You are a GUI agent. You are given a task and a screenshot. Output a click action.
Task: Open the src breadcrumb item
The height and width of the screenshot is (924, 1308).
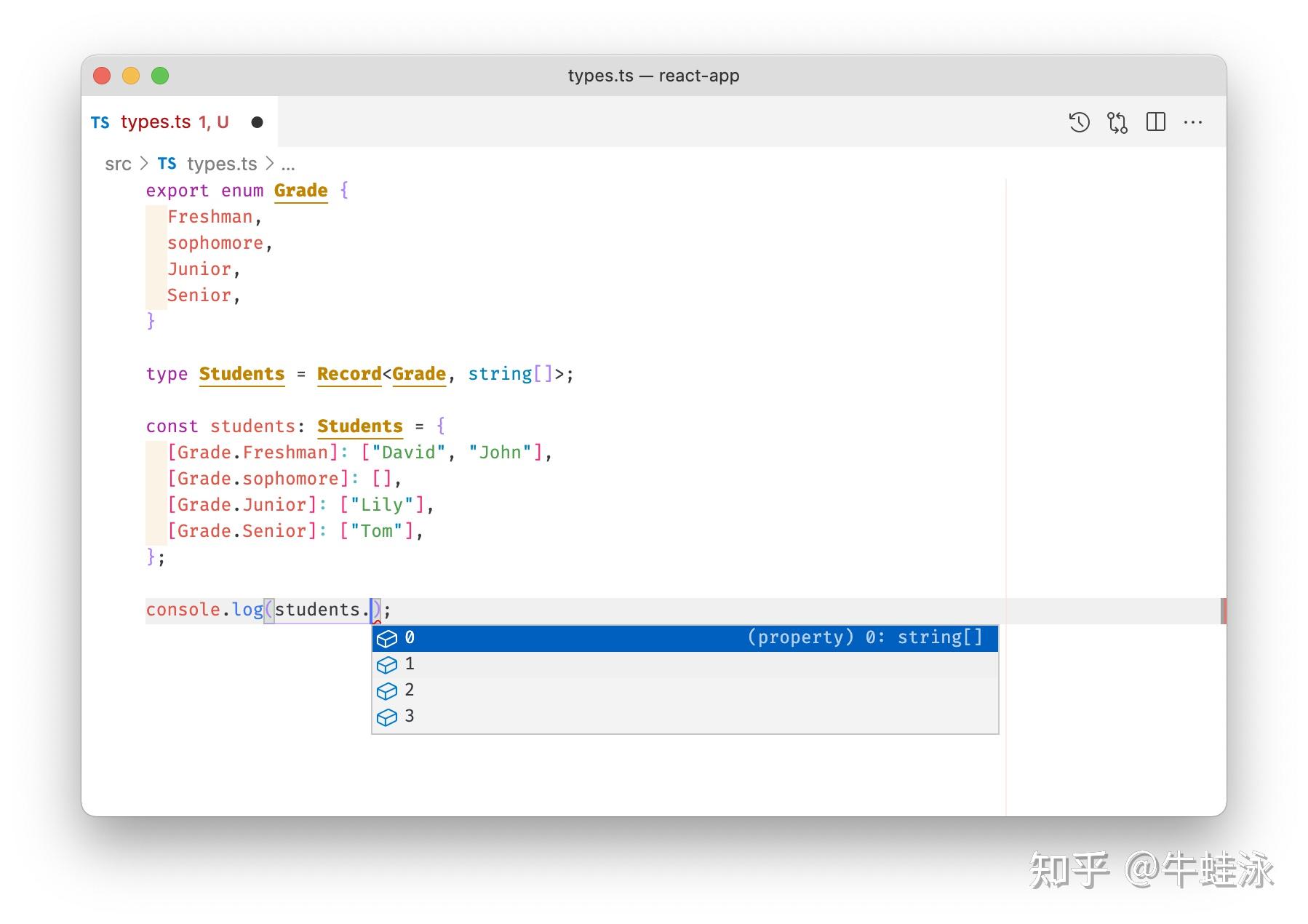point(119,164)
